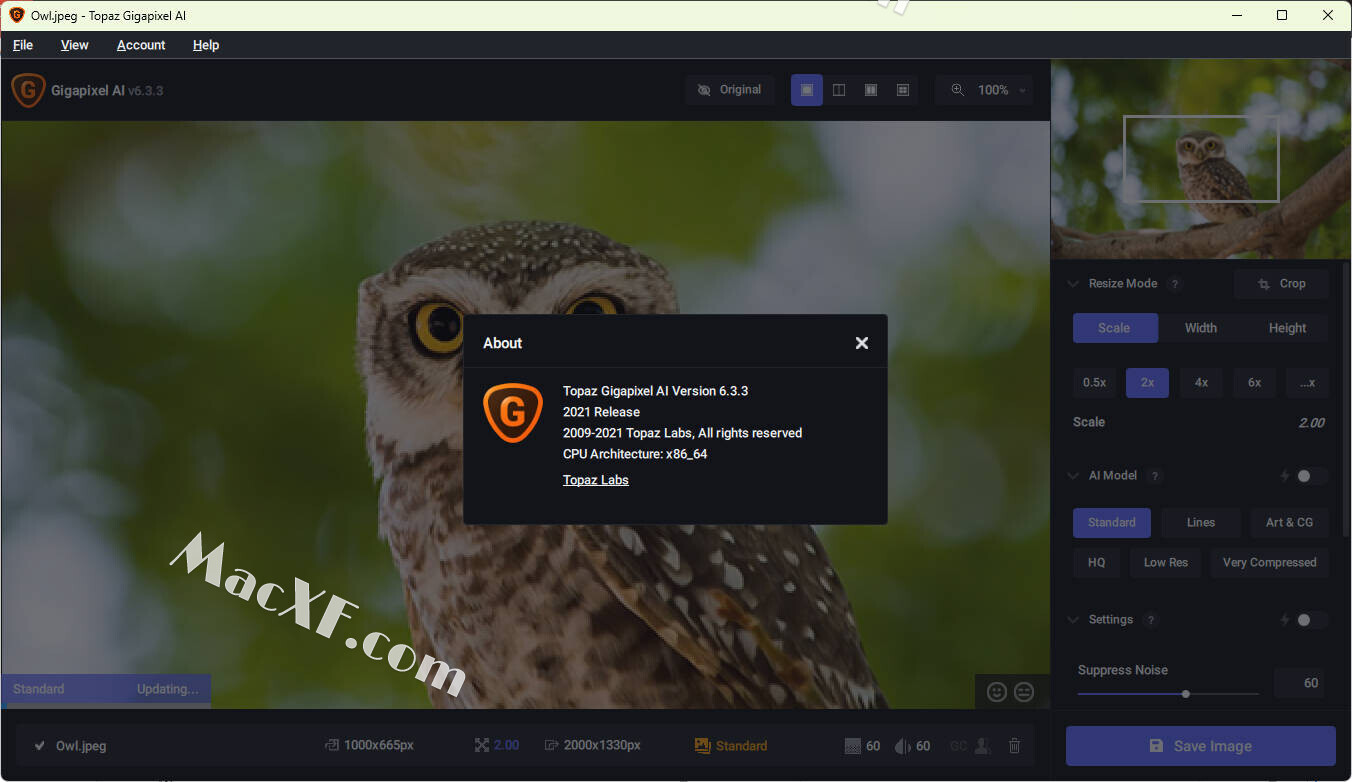Click the Settings lightning bolt icon
1352x782 pixels.
pyautogui.click(x=1285, y=620)
